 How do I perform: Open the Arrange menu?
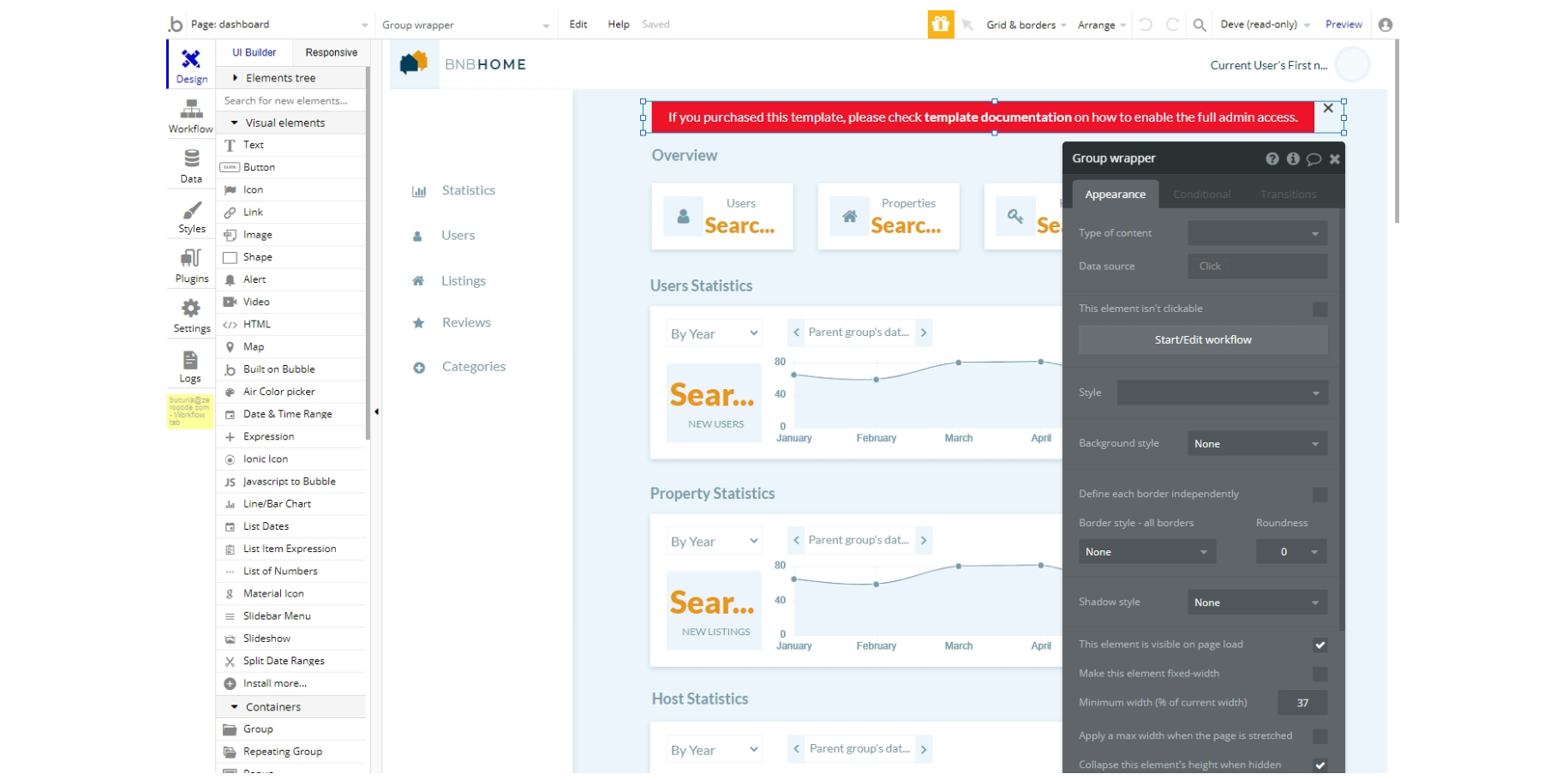coord(1102,25)
